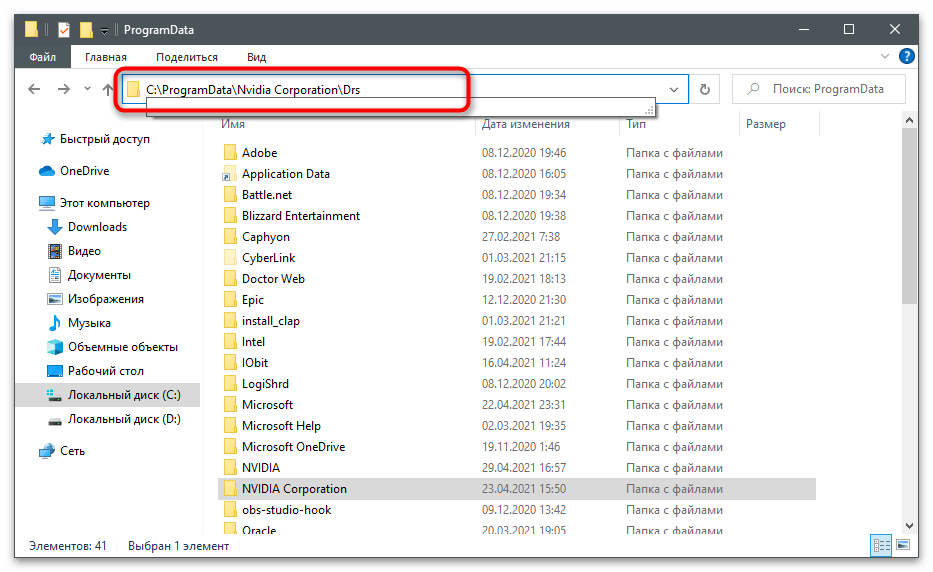The width and height of the screenshot is (933, 572).
Task: Select the Intel folder icon
Action: click(x=230, y=342)
